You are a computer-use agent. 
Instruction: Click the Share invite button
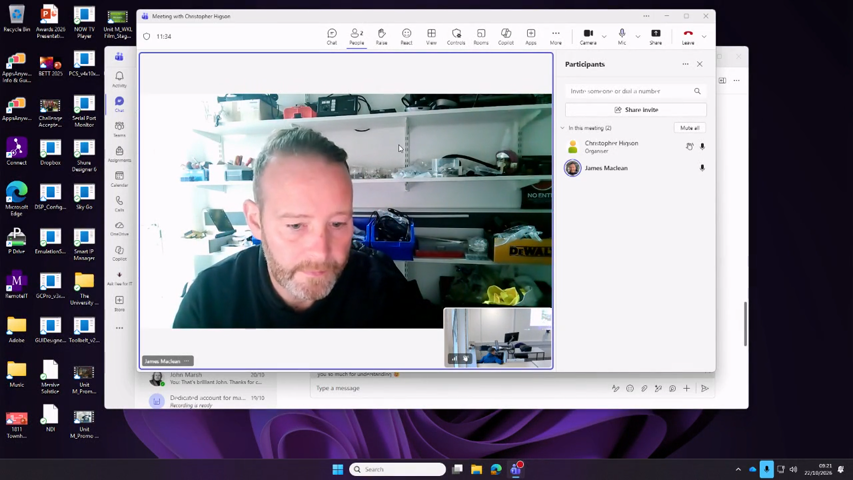pos(635,110)
